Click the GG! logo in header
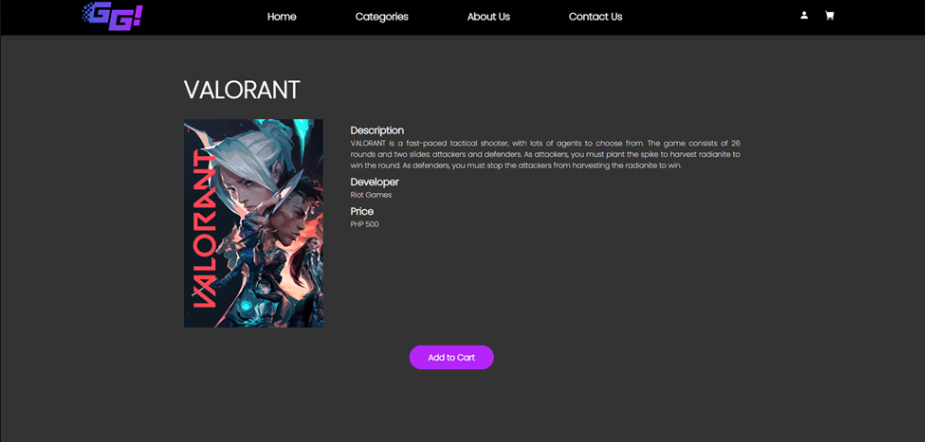Image resolution: width=925 pixels, height=442 pixels. [112, 15]
